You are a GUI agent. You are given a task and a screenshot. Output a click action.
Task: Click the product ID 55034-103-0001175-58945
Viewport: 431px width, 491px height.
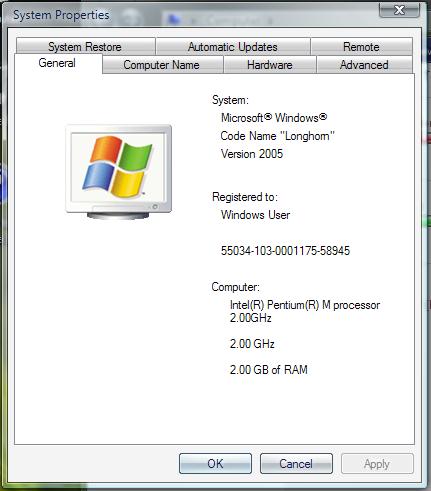point(285,251)
